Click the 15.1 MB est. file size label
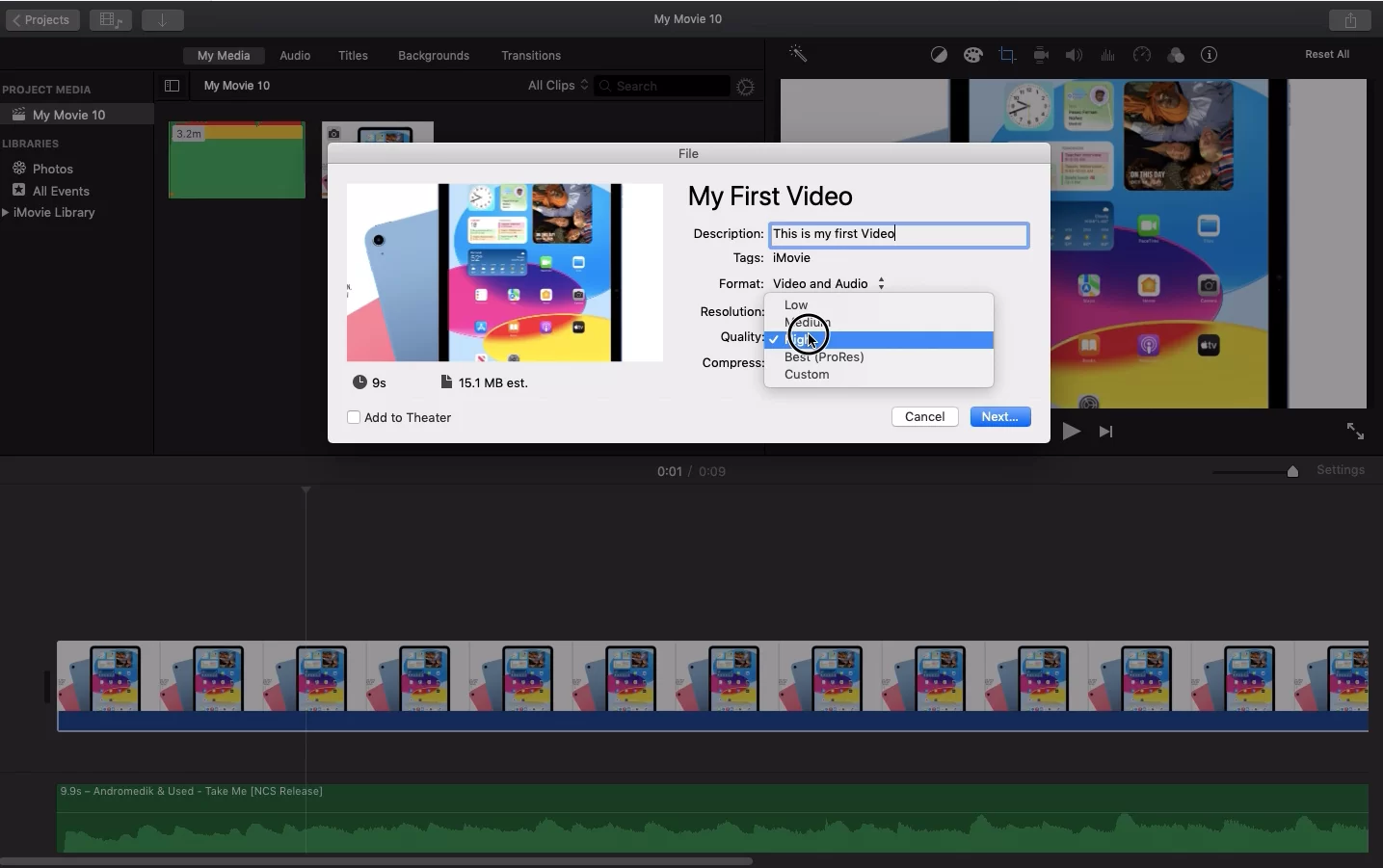This screenshot has height=868, width=1383. coord(484,382)
